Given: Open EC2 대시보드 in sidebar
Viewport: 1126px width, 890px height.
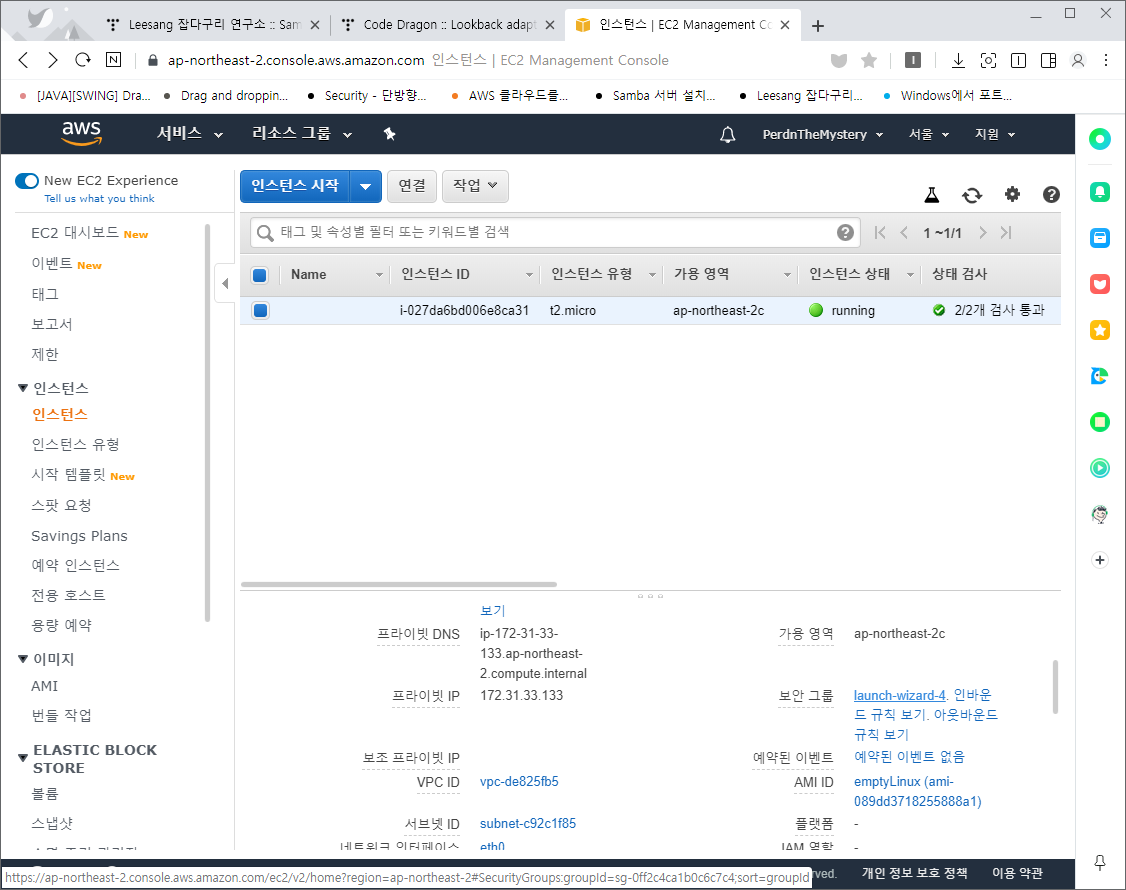Looking at the screenshot, I should coord(75,233).
